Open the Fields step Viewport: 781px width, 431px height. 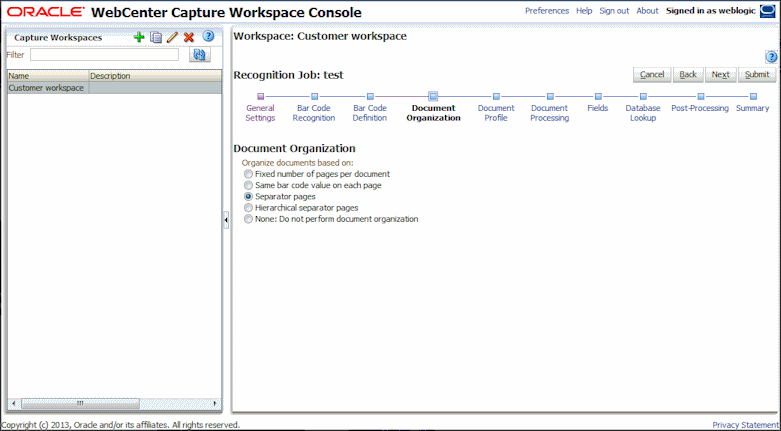click(x=598, y=108)
